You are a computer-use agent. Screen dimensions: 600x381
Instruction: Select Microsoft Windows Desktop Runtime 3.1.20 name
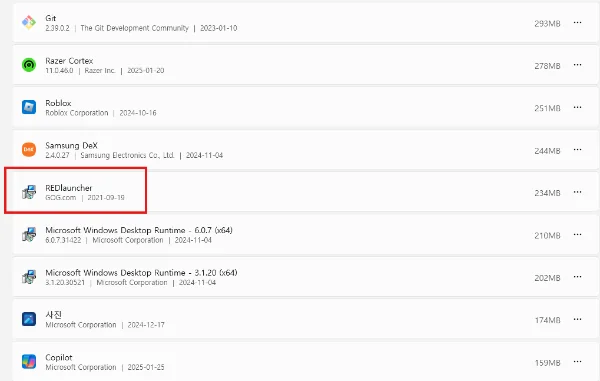point(141,273)
